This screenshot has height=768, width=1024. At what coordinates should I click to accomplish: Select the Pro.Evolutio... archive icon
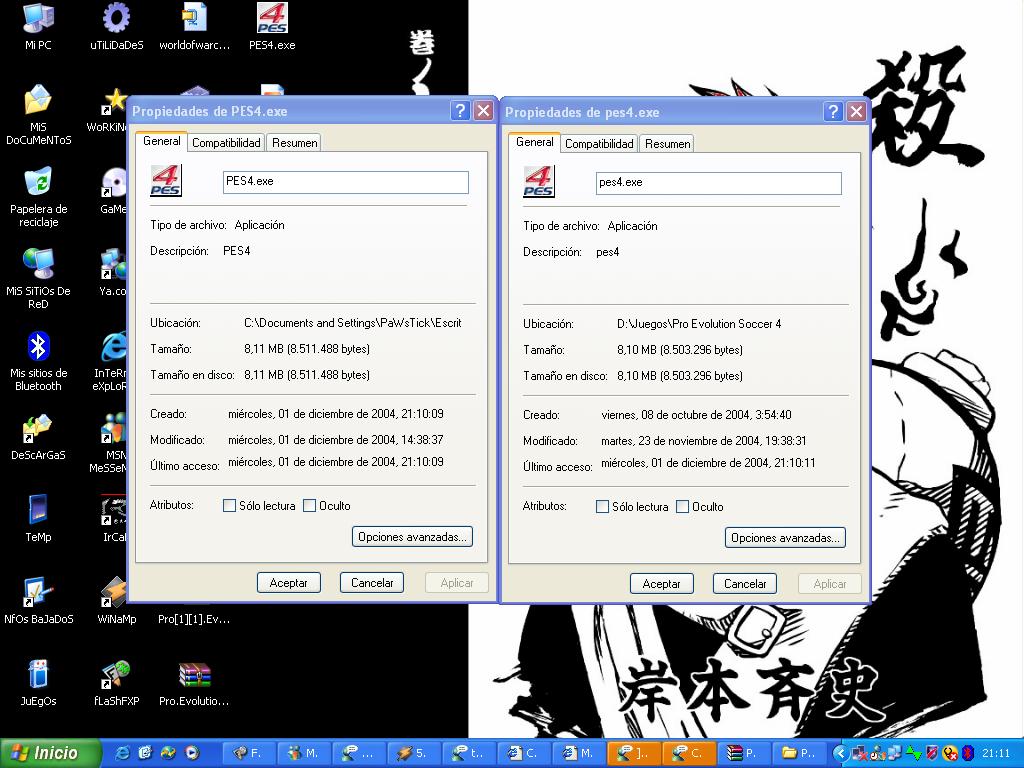pyautogui.click(x=194, y=682)
